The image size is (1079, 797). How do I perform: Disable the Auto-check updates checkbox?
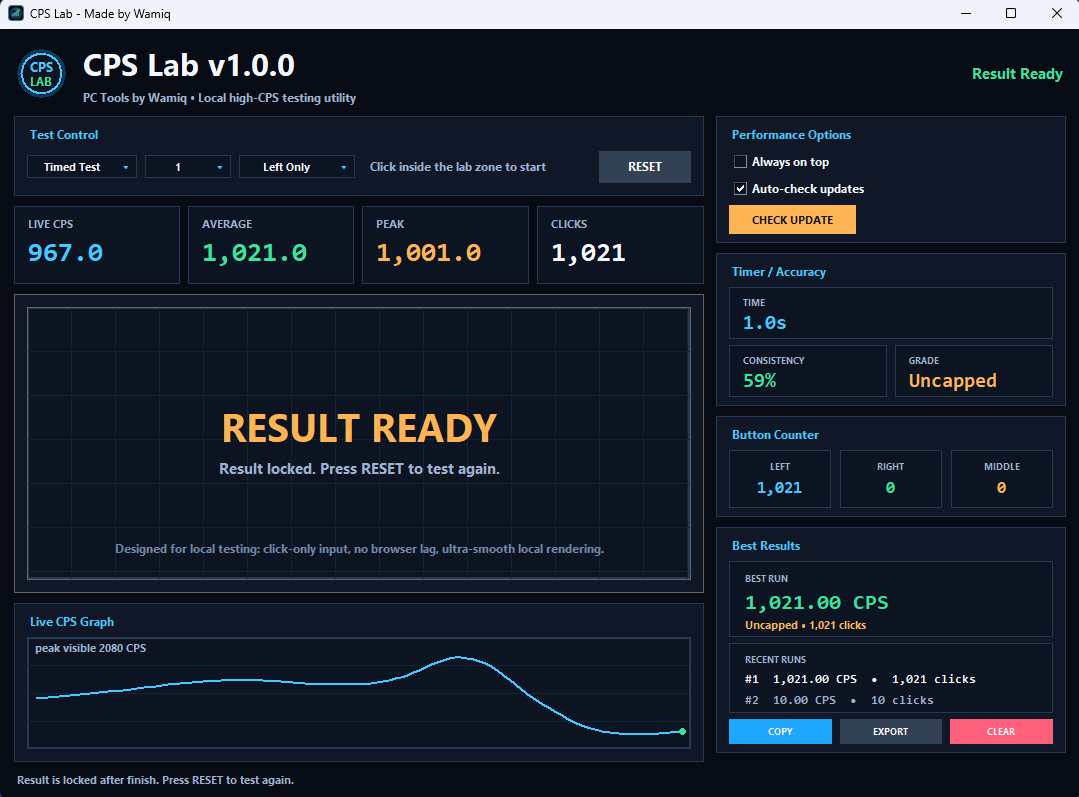pos(740,189)
